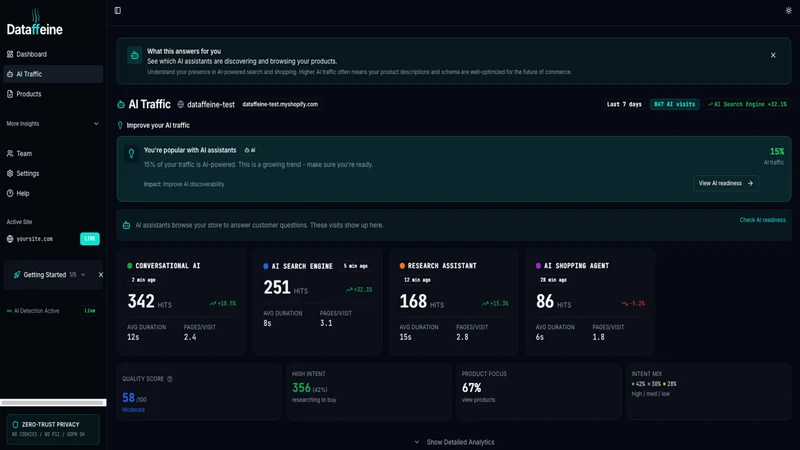Click the Settings gear icon
This screenshot has width=800, height=450.
point(10,173)
